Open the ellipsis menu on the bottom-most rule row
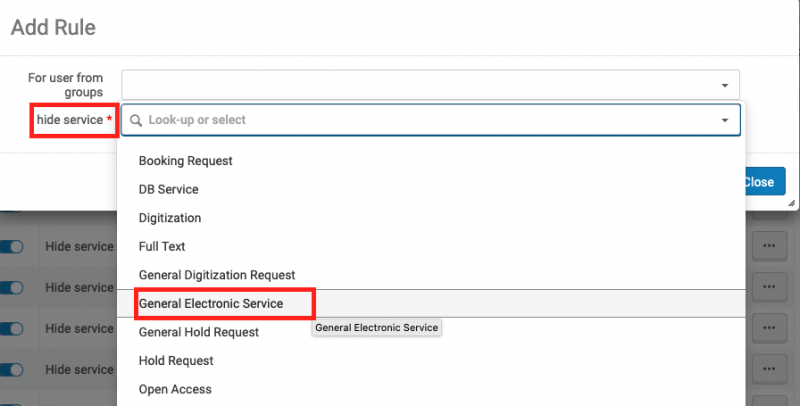The height and width of the screenshot is (406, 800). [768, 369]
